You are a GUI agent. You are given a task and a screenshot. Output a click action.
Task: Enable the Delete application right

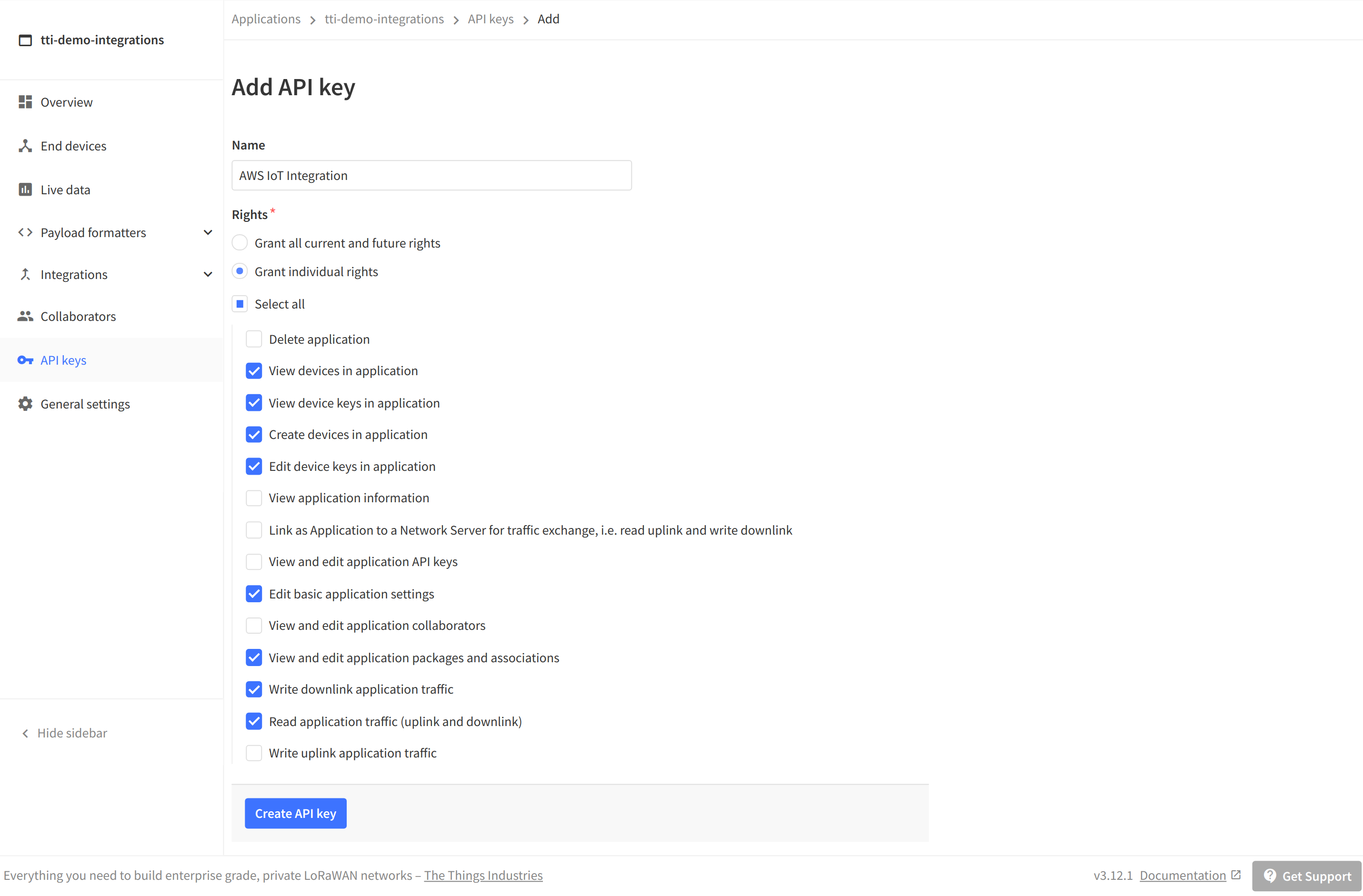pos(254,338)
